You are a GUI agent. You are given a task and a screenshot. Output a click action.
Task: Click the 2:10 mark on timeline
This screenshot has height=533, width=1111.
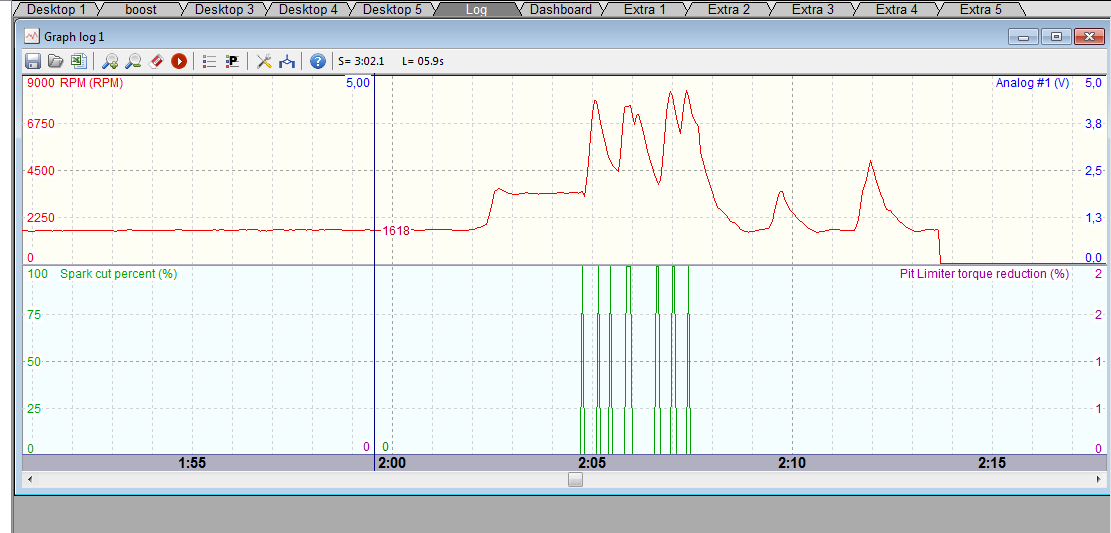tap(791, 463)
